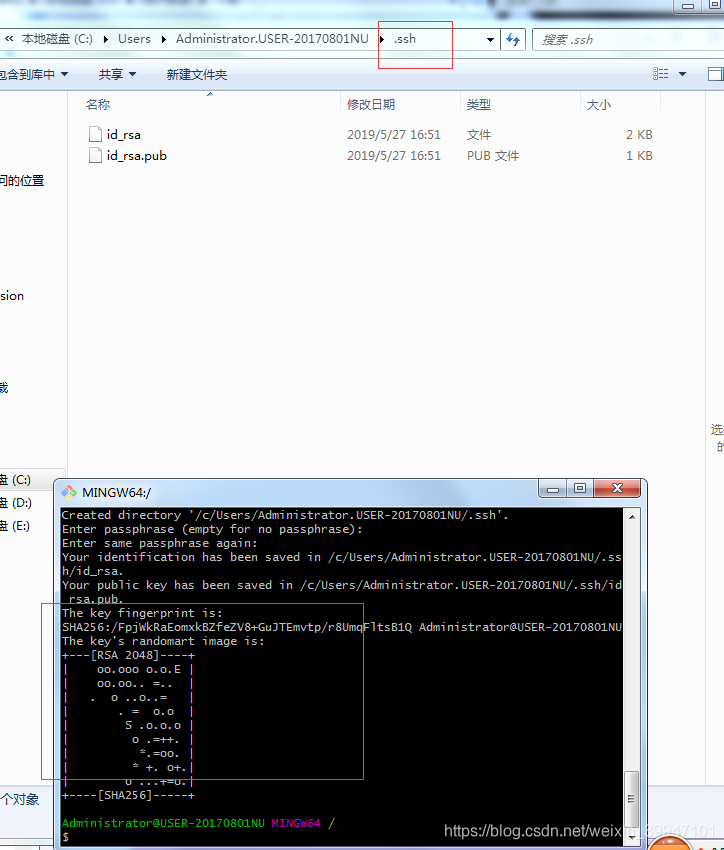724x850 pixels.
Task: Click the 搜索 .ssh search field
Action: 629,40
